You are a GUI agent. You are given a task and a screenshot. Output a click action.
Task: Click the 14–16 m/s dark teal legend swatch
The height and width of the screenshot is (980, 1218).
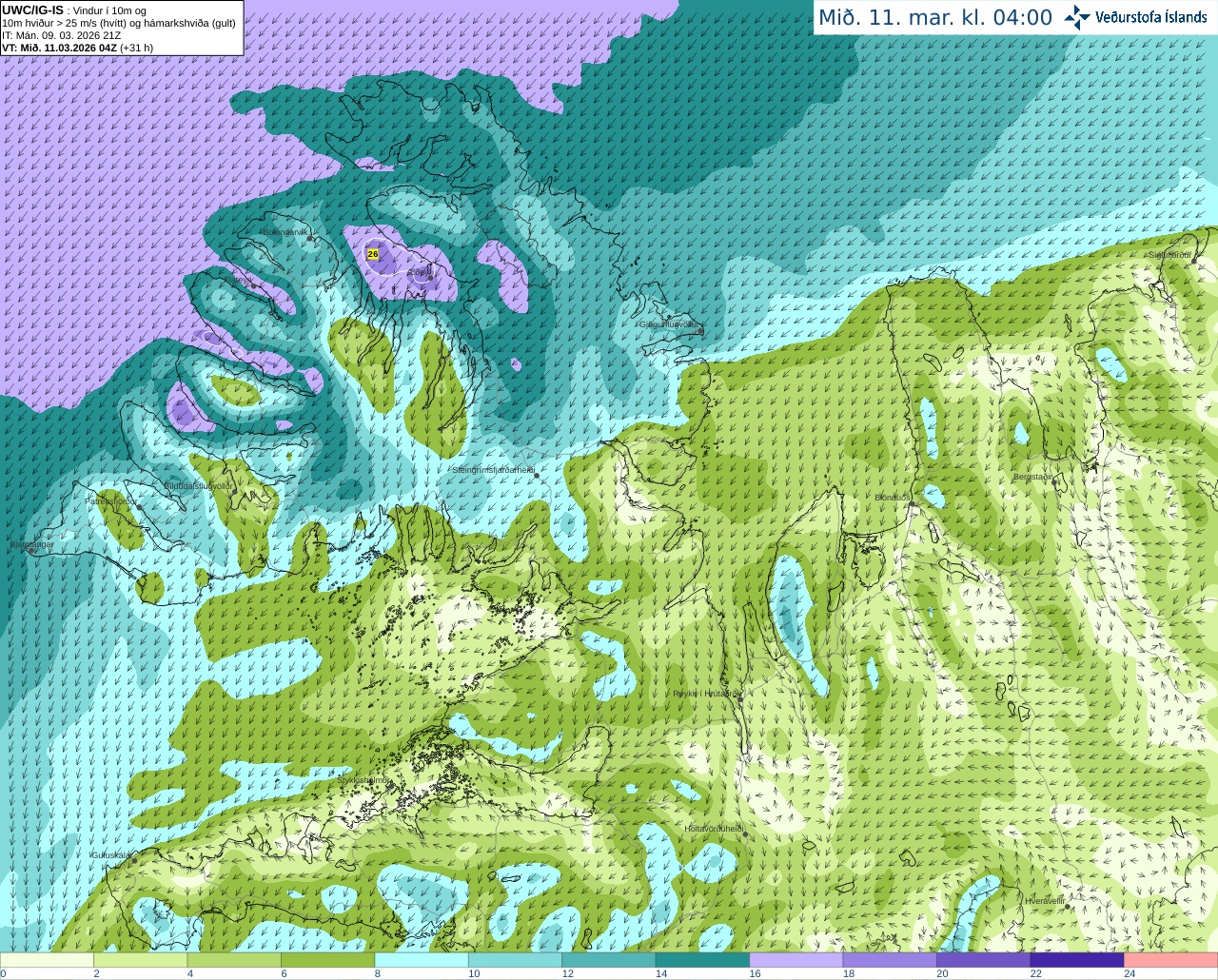pos(702,960)
